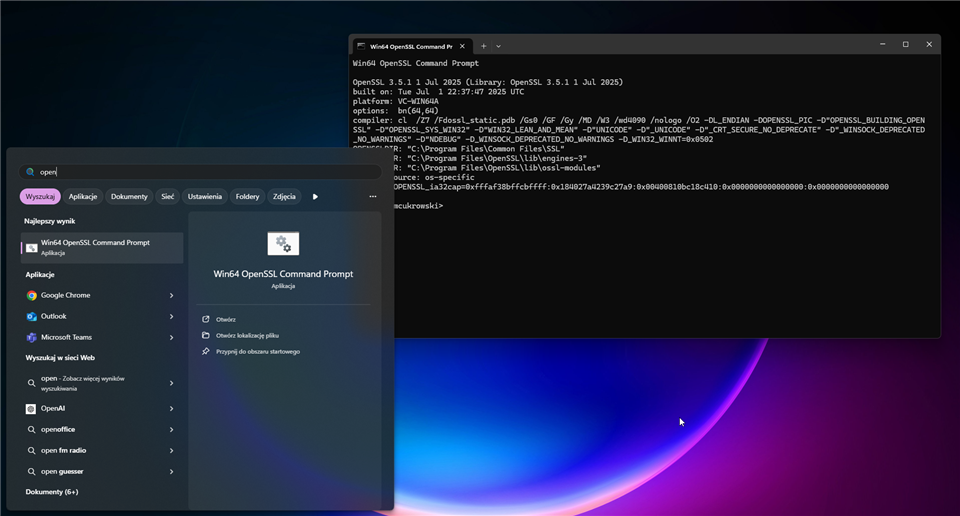This screenshot has height=516, width=960.
Task: Click the 'built on: Tue Jul 1' line
Action: coord(438,92)
